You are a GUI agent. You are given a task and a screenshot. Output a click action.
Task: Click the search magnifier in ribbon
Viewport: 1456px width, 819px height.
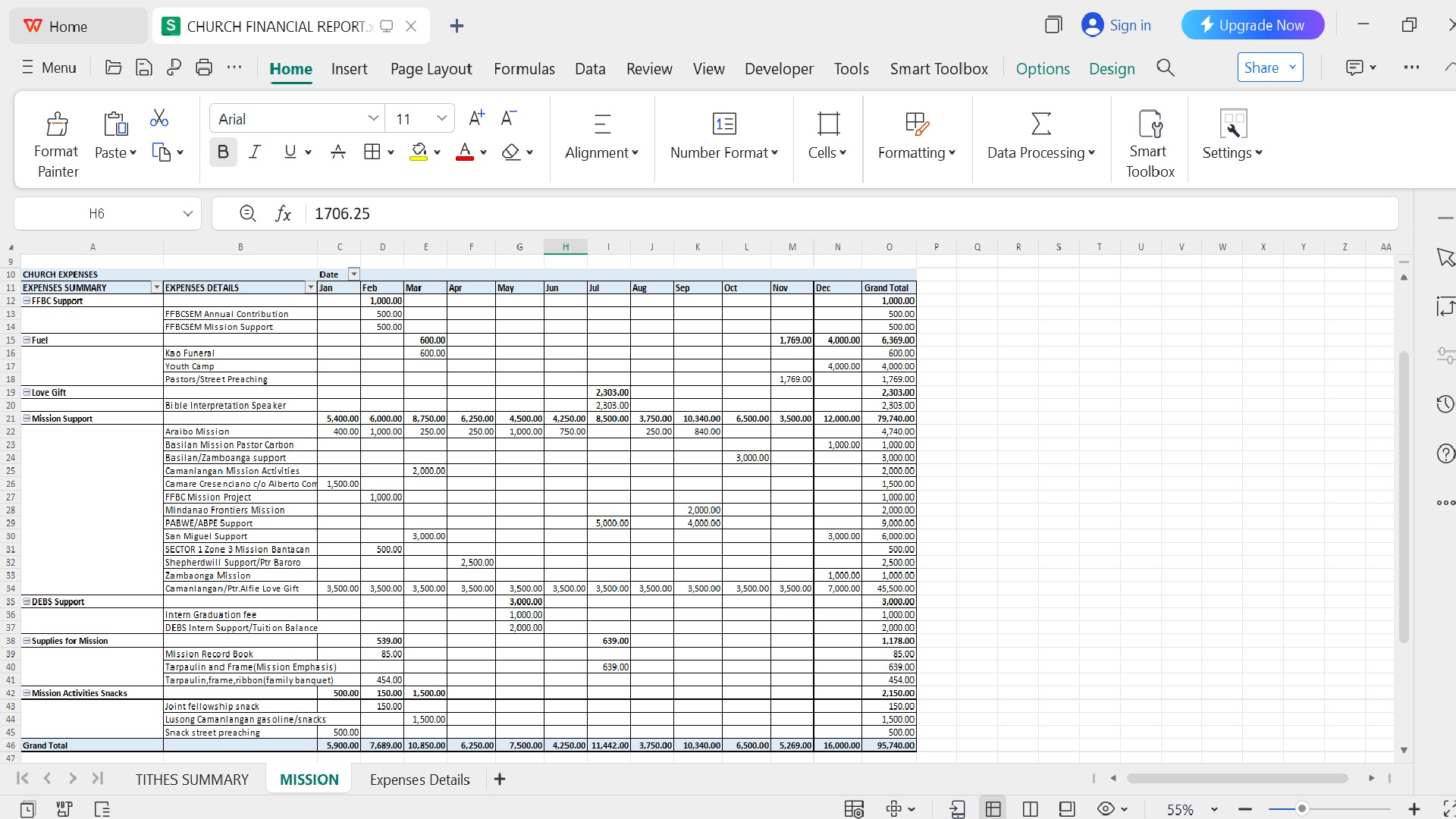click(x=1166, y=68)
